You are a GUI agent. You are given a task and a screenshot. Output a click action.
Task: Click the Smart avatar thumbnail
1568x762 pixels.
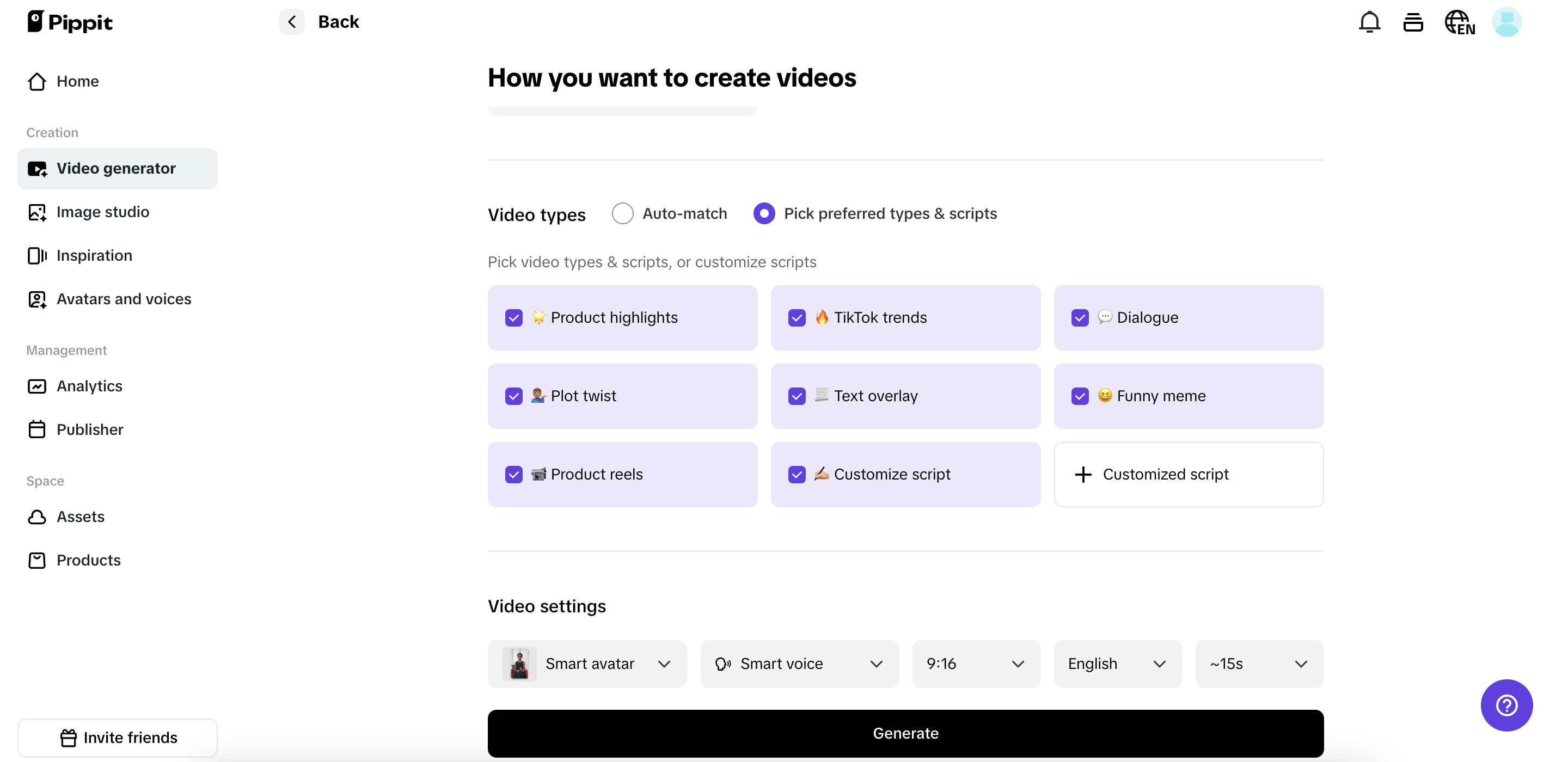click(x=519, y=663)
